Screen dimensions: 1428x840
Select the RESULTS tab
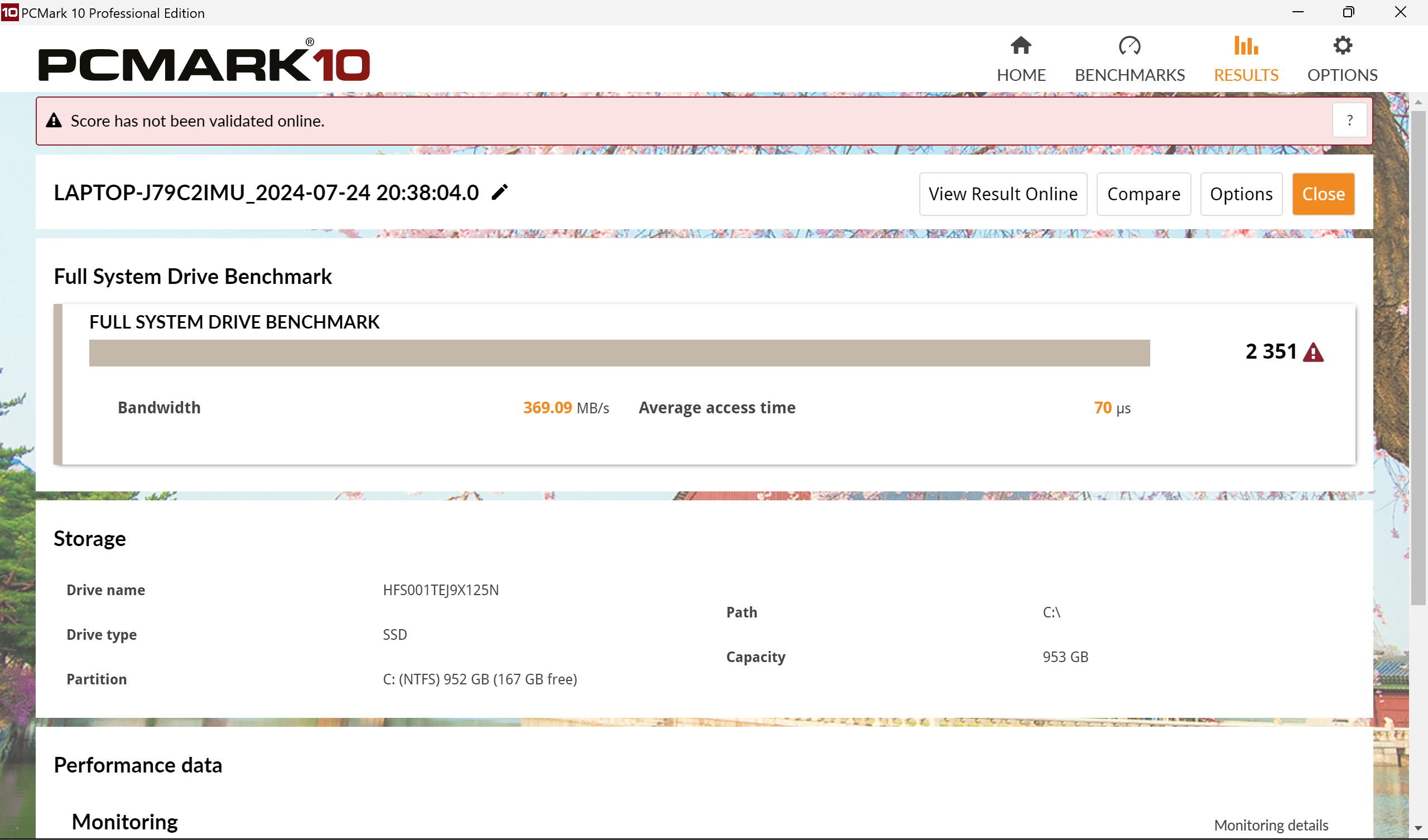coord(1246,56)
